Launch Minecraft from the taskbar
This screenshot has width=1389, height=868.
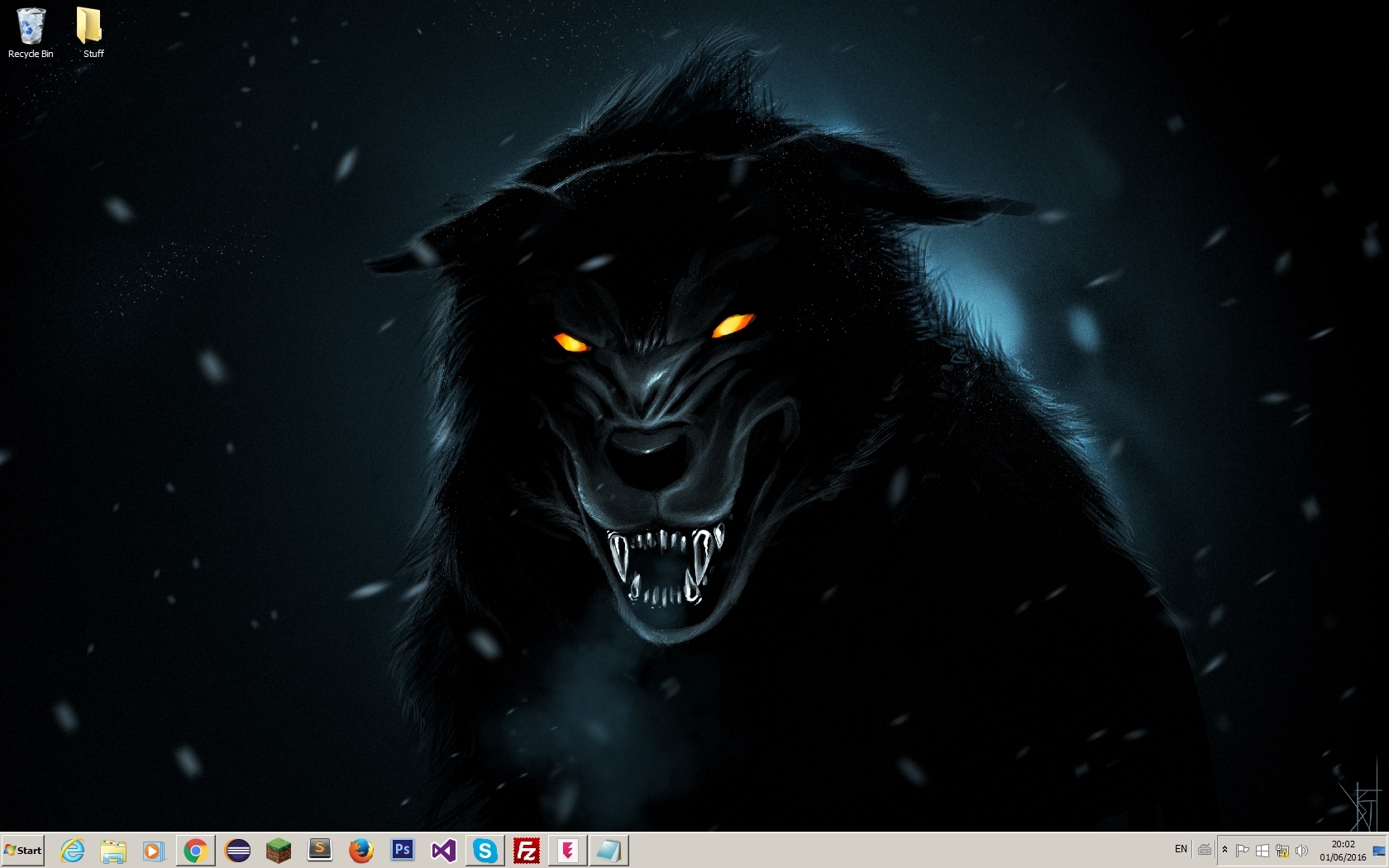[279, 850]
